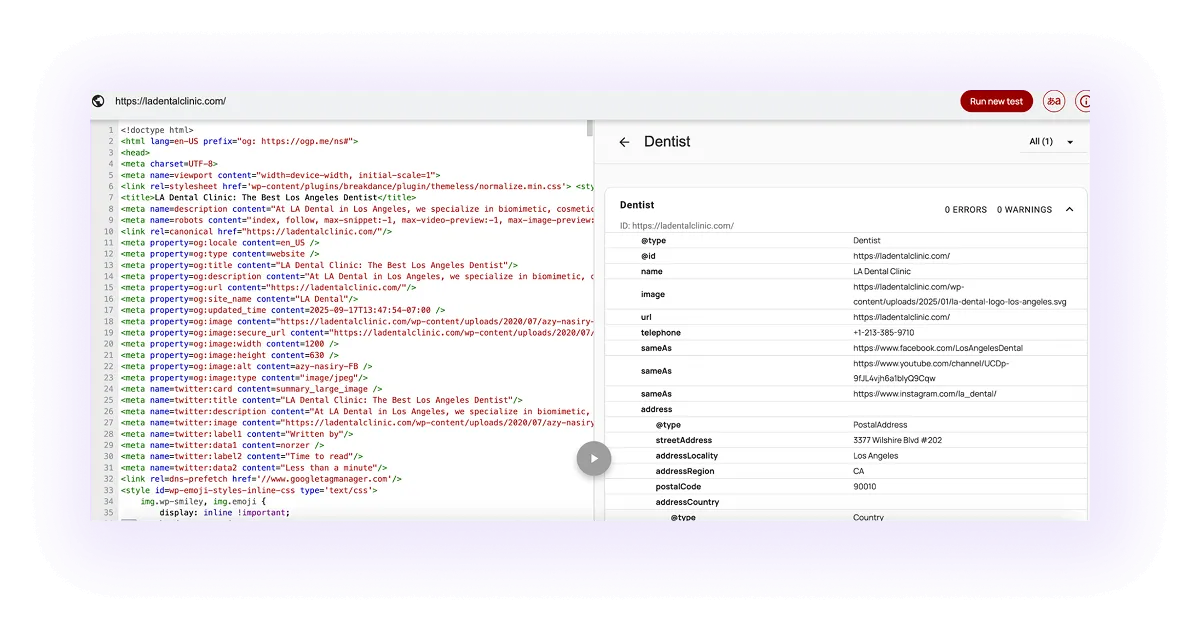Open the All (1) results filter dropdown
Screen dimensions: 1200x631
coord(1048,142)
